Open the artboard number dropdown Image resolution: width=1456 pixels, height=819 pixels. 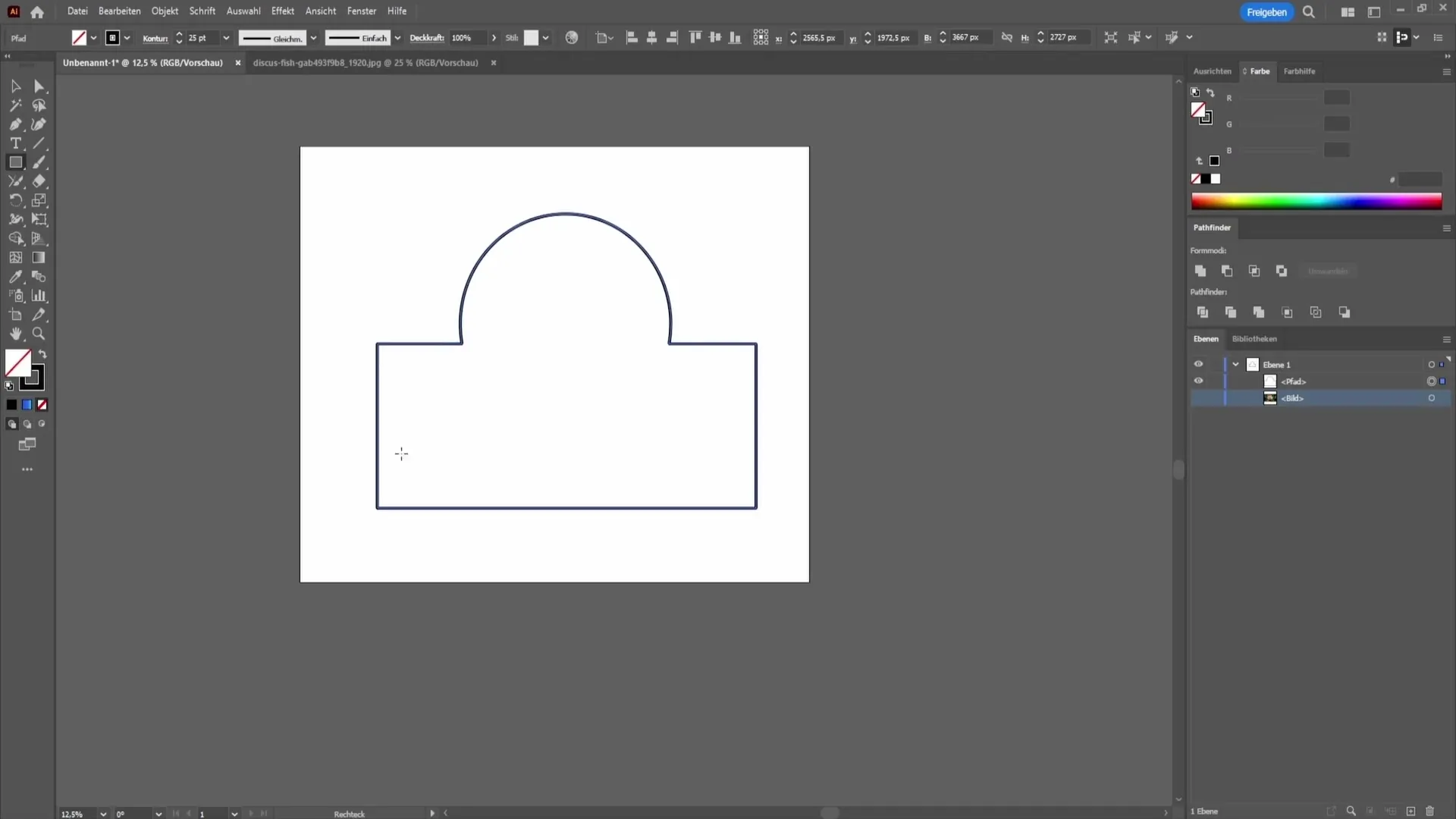point(234,814)
